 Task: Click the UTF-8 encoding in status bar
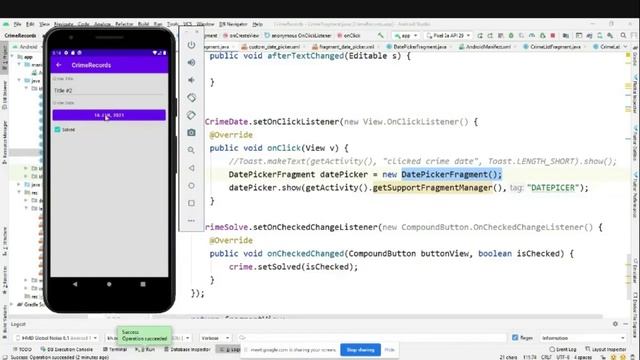(x=562, y=357)
